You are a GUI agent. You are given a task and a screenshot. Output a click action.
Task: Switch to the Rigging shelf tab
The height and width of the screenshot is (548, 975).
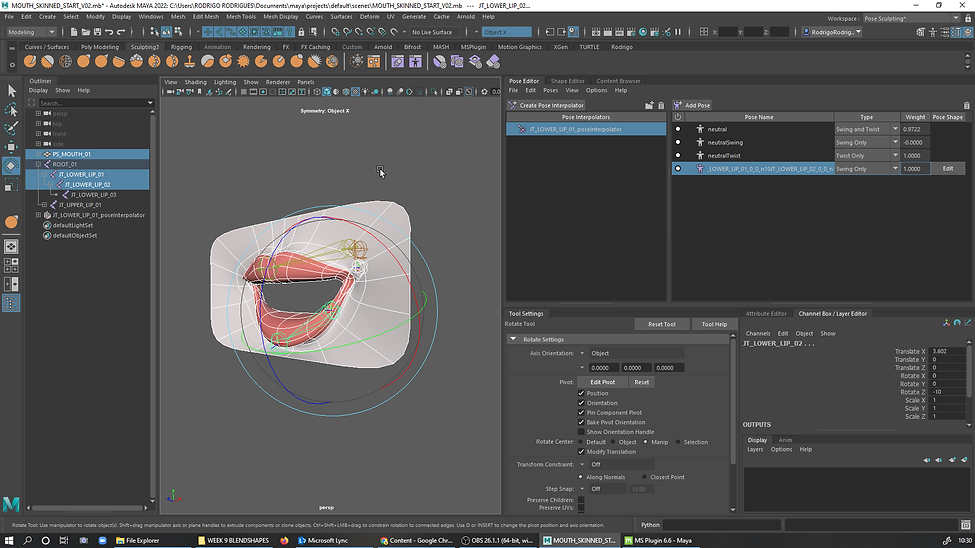click(x=181, y=47)
